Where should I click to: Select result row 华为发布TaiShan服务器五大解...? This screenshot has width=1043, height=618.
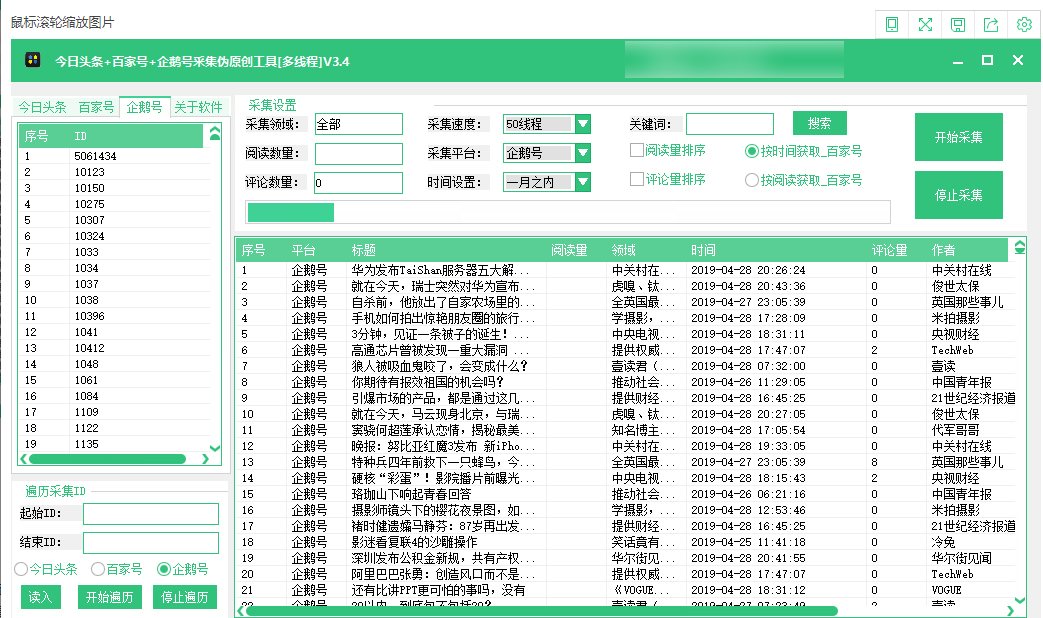coord(625,270)
